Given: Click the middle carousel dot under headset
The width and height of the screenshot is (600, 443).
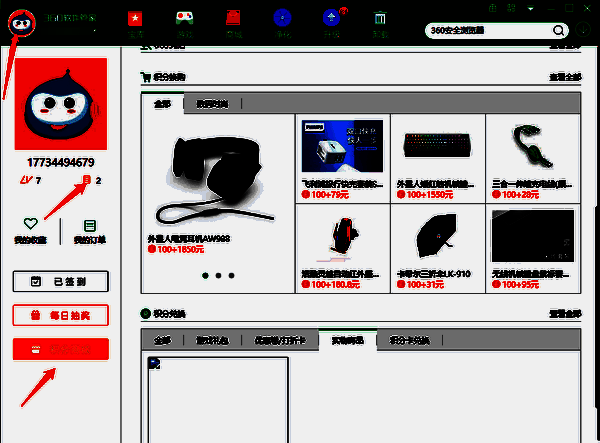Looking at the screenshot, I should point(218,274).
